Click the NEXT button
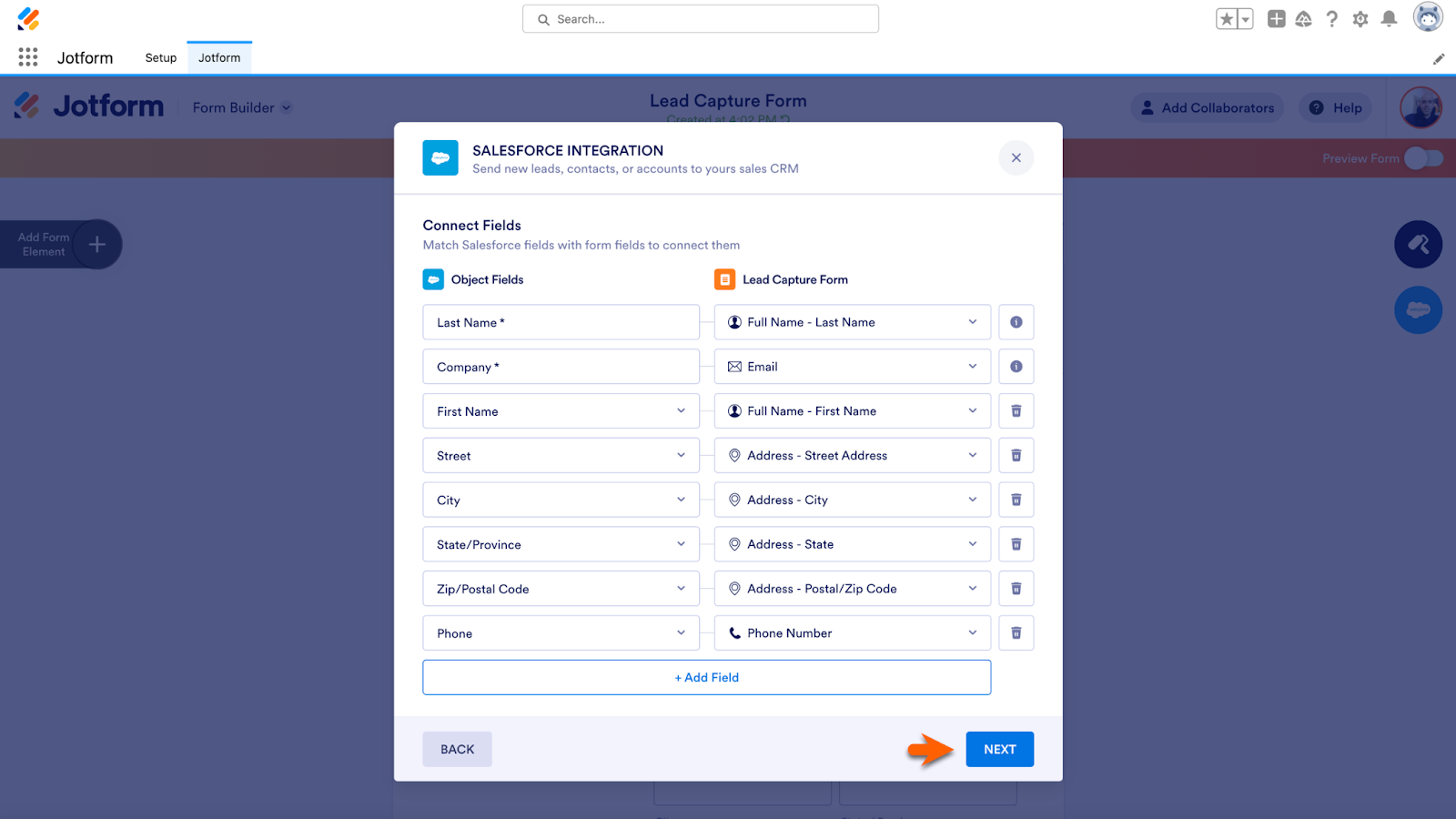 [999, 749]
